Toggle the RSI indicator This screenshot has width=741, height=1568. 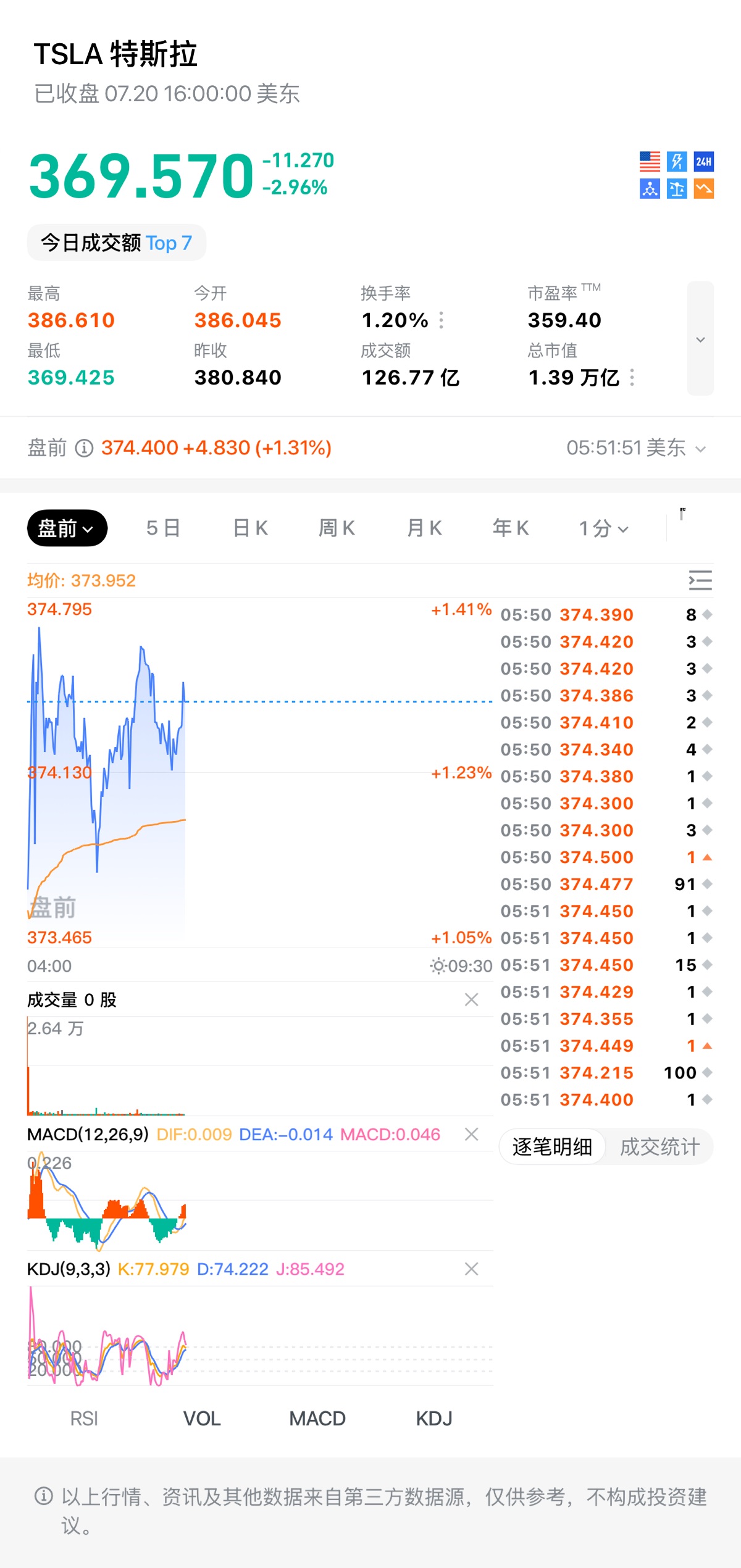84,1419
